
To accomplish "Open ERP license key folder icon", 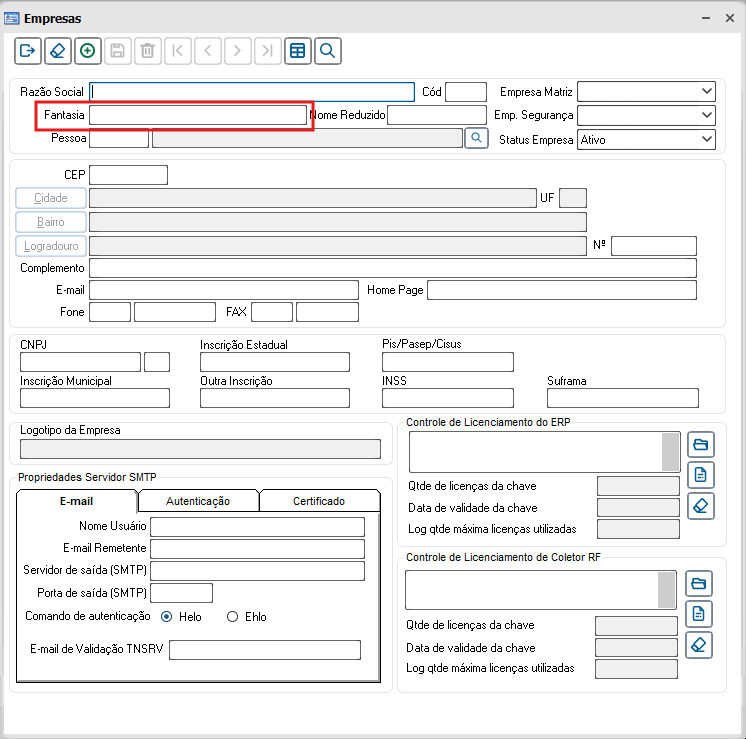I will [700, 444].
